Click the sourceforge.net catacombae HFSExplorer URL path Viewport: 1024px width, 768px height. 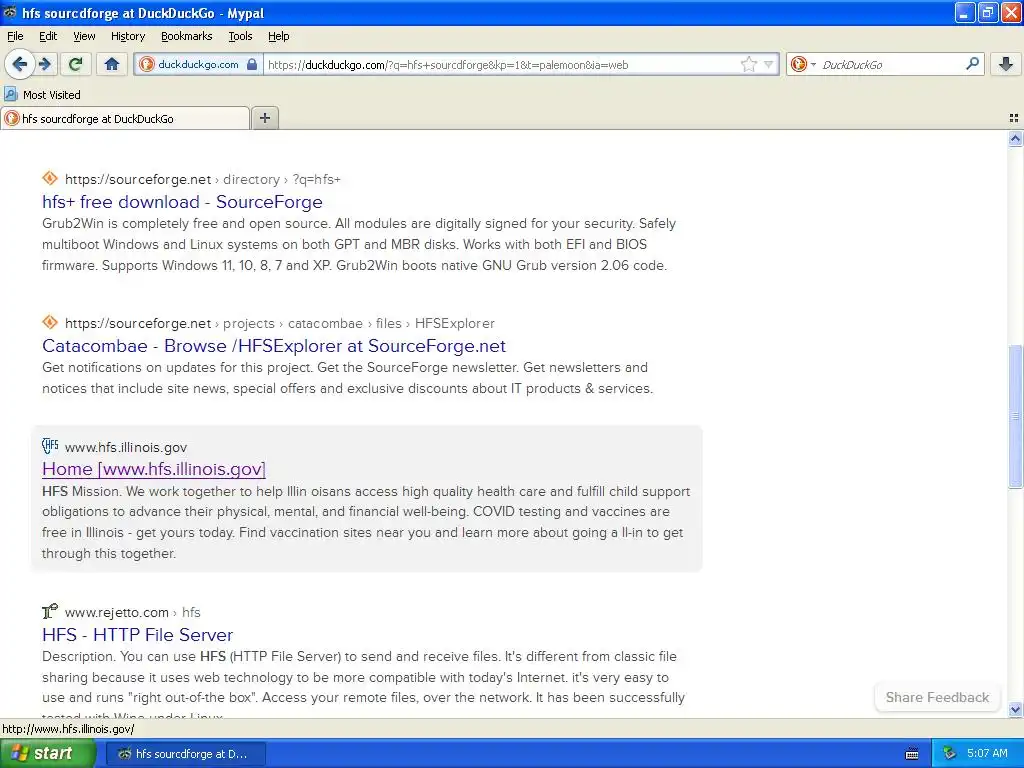coord(280,323)
